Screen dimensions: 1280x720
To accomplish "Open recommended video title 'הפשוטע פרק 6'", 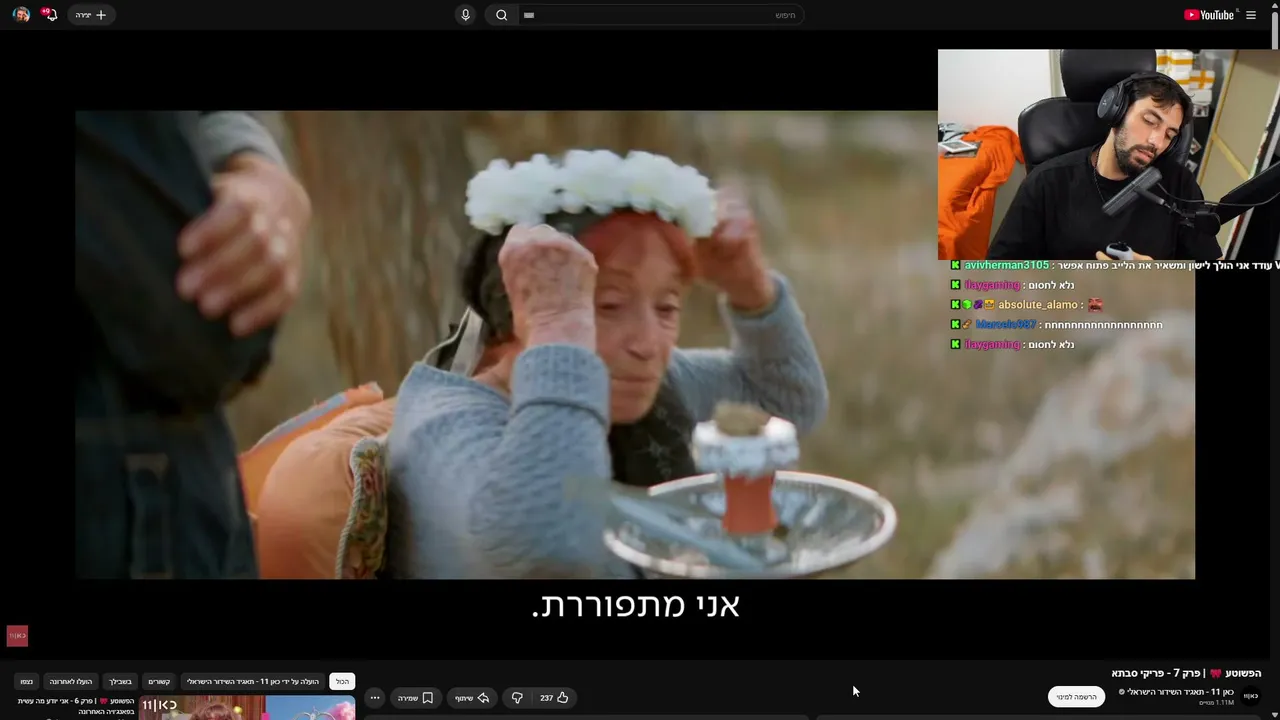I will coord(76,706).
